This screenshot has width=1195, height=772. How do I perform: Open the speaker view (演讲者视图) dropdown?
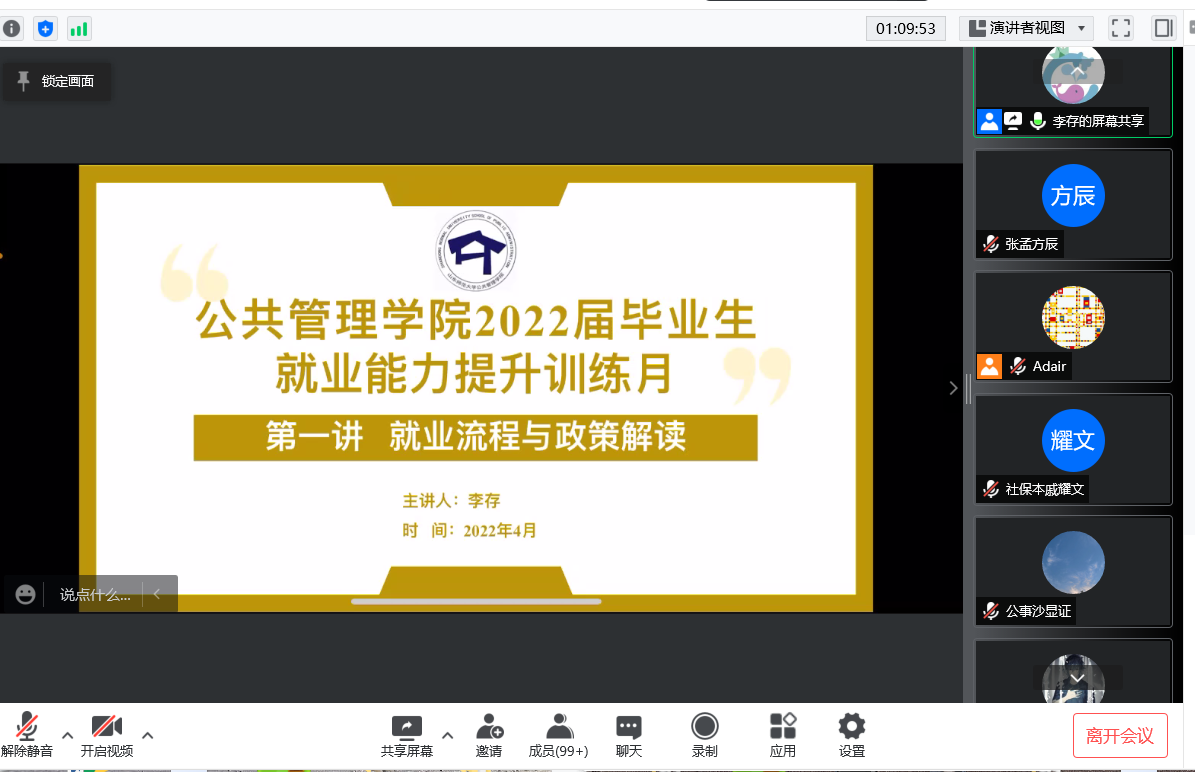coord(1026,28)
